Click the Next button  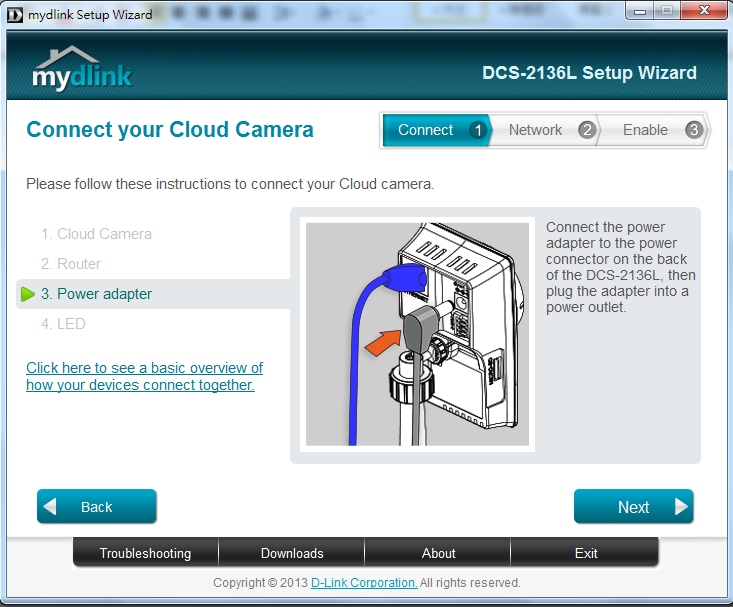pos(633,506)
